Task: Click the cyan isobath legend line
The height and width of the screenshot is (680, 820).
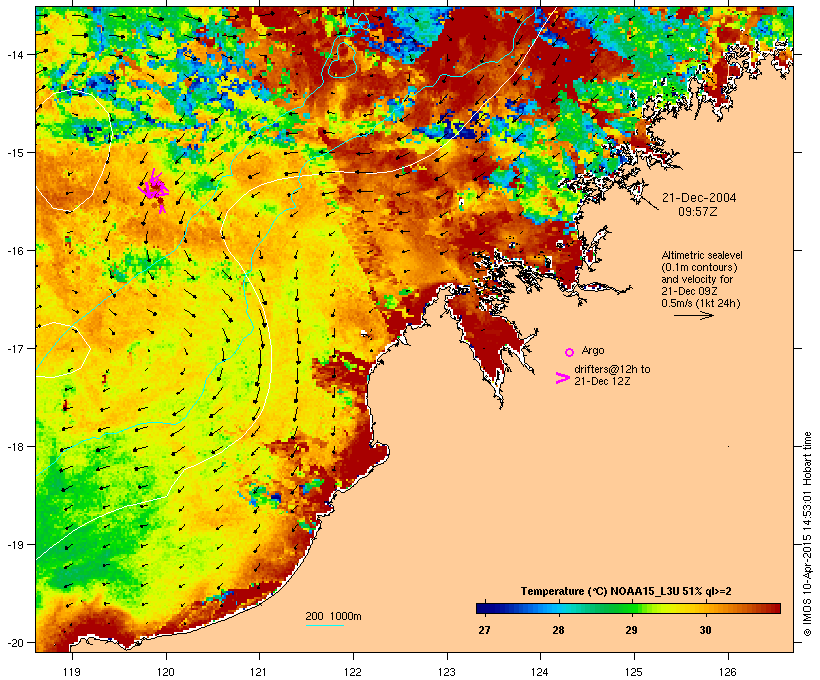Action: 325,625
